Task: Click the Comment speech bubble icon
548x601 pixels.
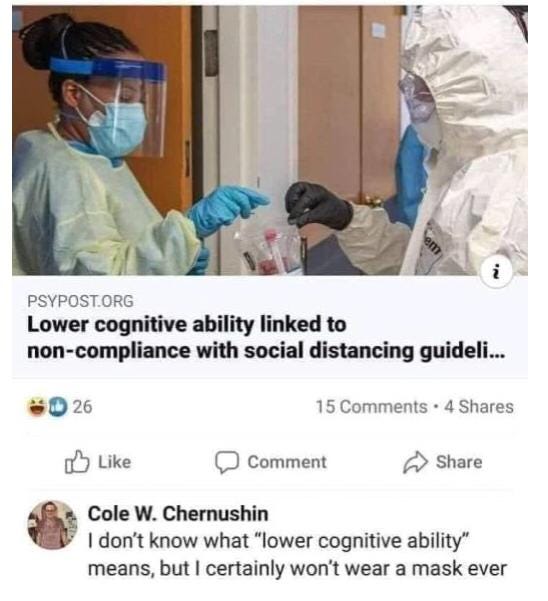Action: 227,462
